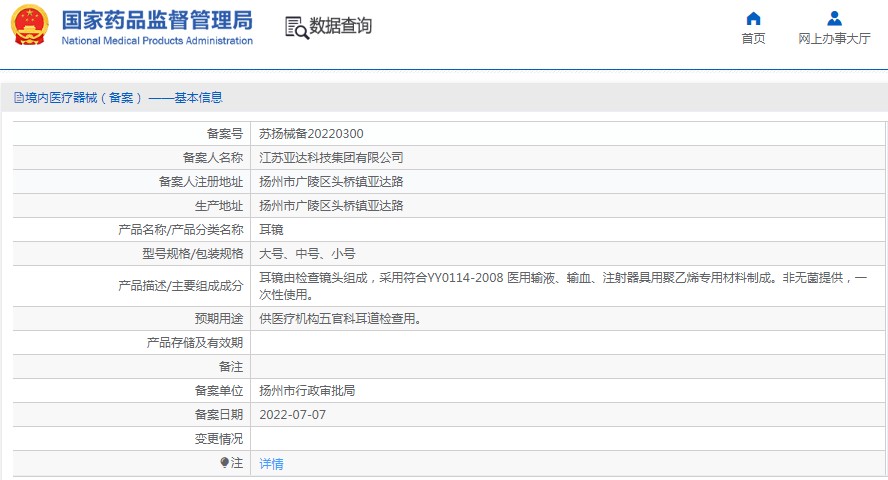Select filing date 2022-07-07

[x=293, y=414]
